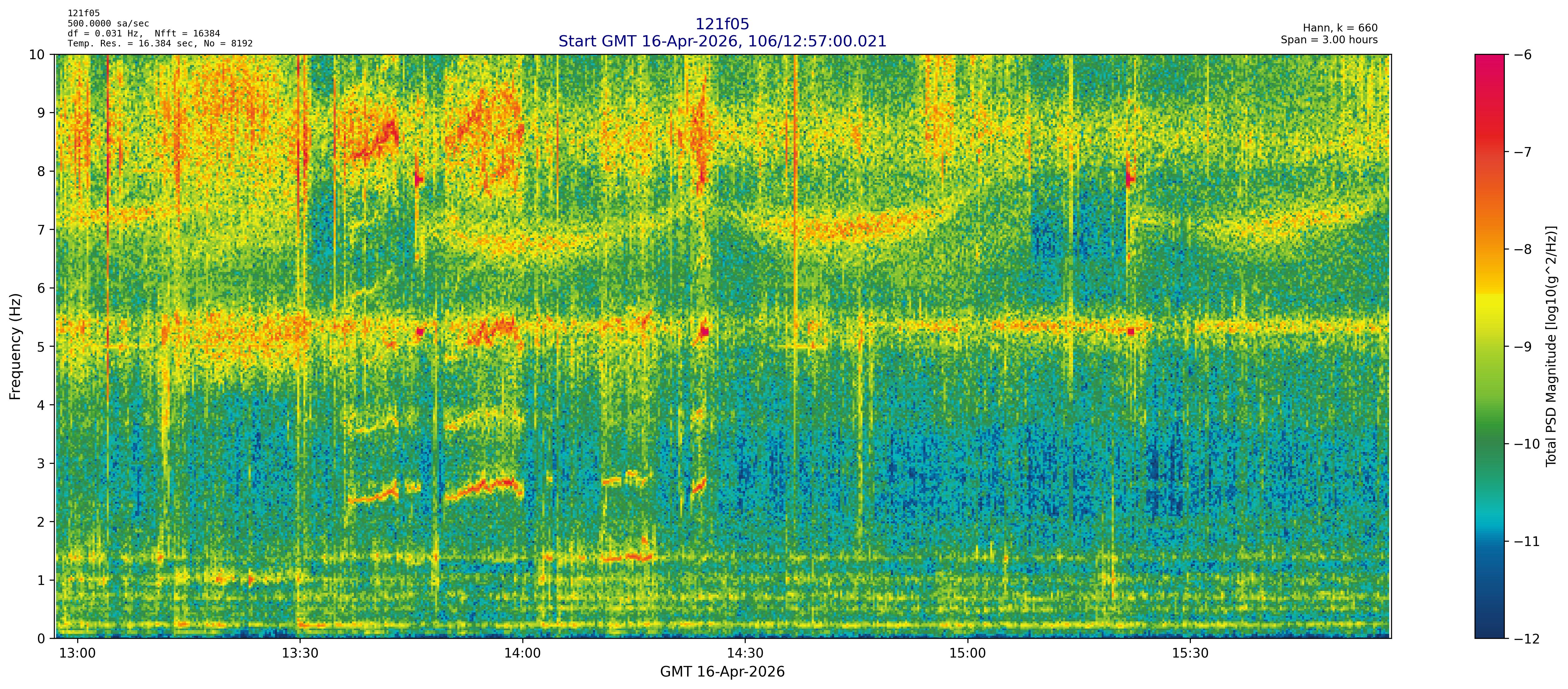The width and height of the screenshot is (1568, 689).
Task: Click the 15:30 time axis label
Action: coord(1190,654)
